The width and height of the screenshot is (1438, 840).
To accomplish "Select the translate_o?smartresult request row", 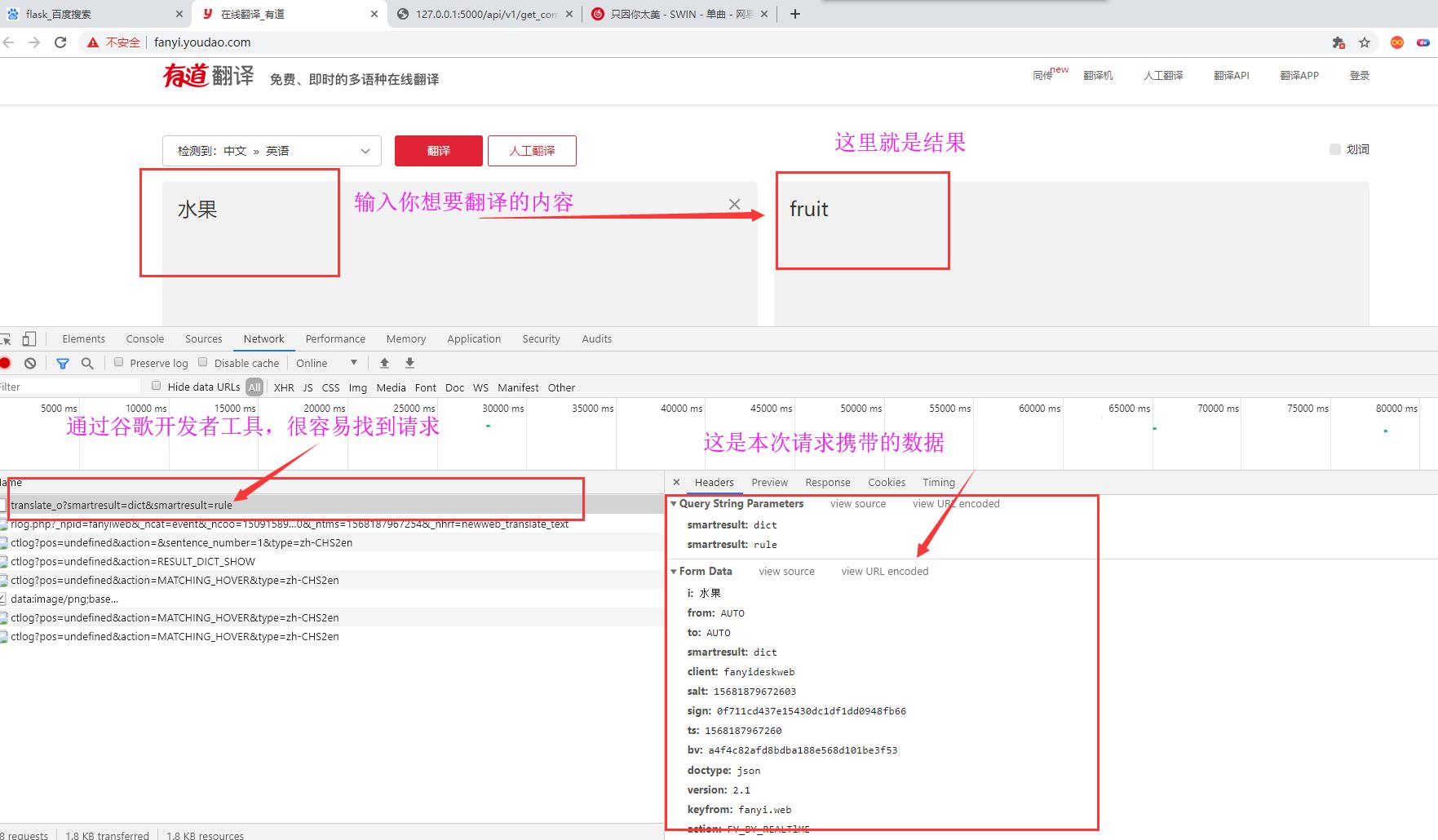I will 331,505.
